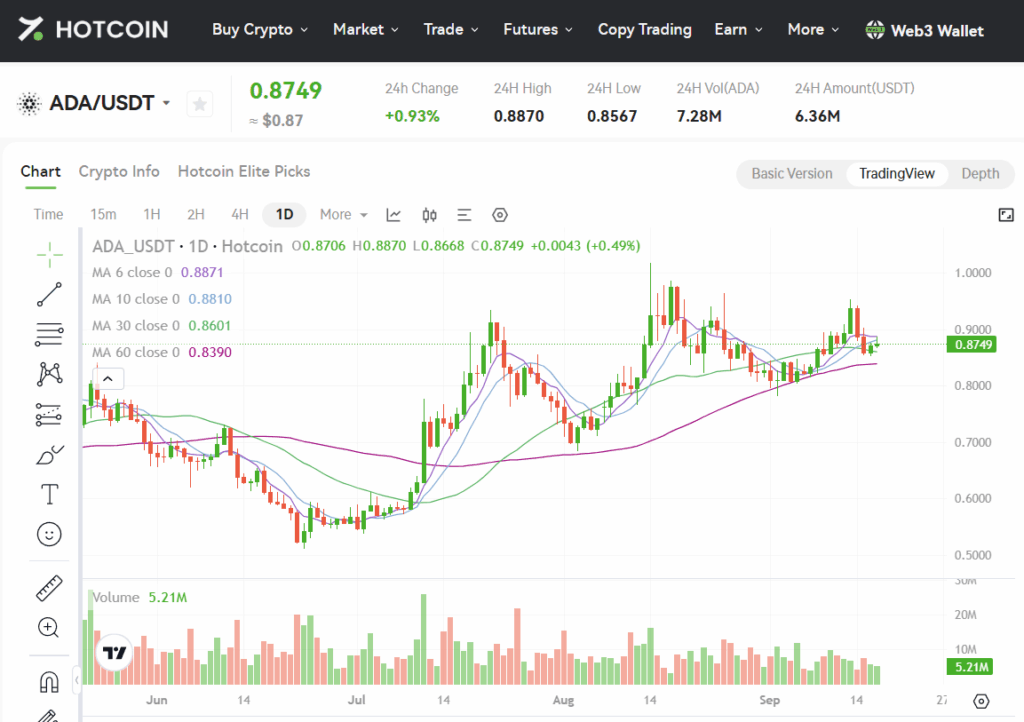Go to Copy Trading
The width and height of the screenshot is (1024, 722).
click(645, 29)
